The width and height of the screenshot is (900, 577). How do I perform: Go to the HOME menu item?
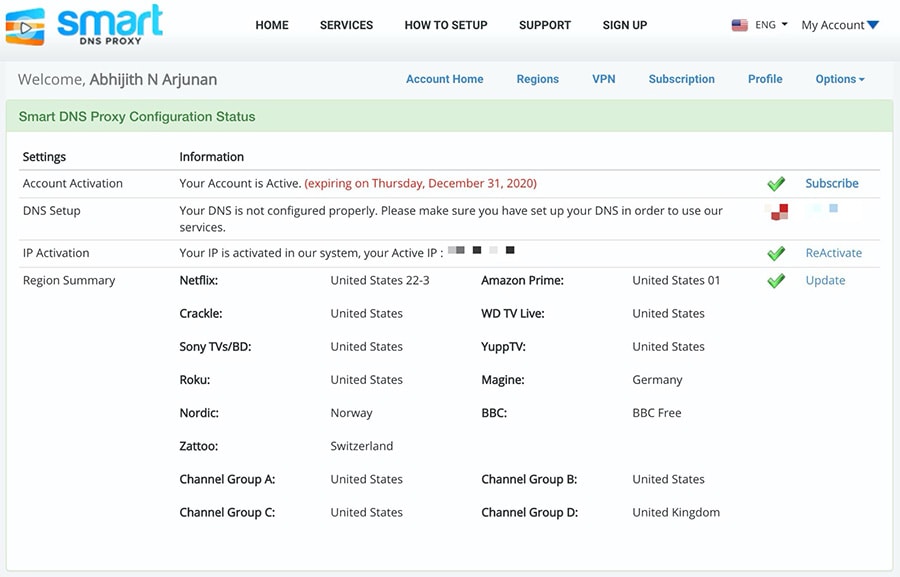tap(272, 25)
